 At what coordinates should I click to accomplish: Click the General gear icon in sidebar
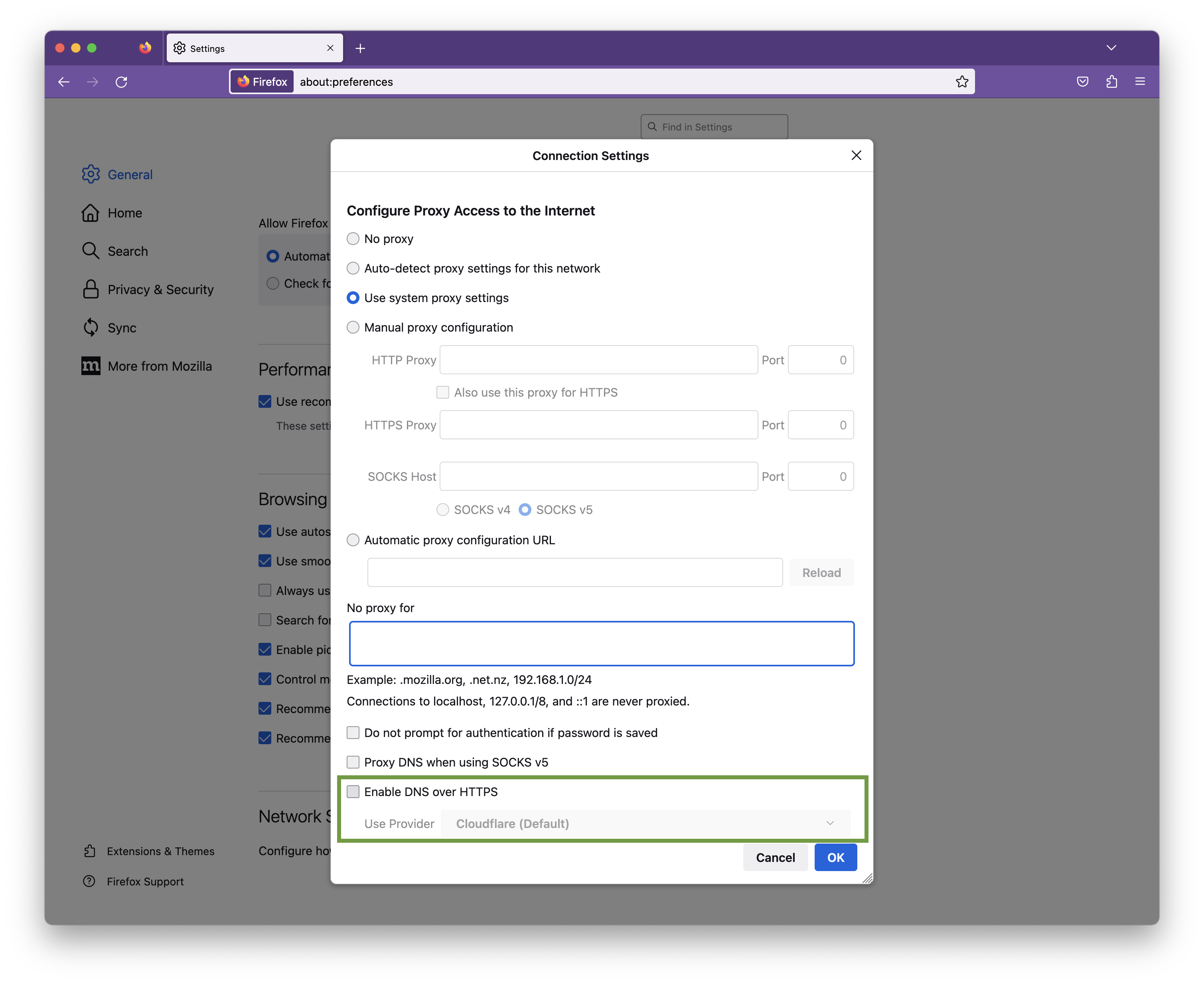91,175
